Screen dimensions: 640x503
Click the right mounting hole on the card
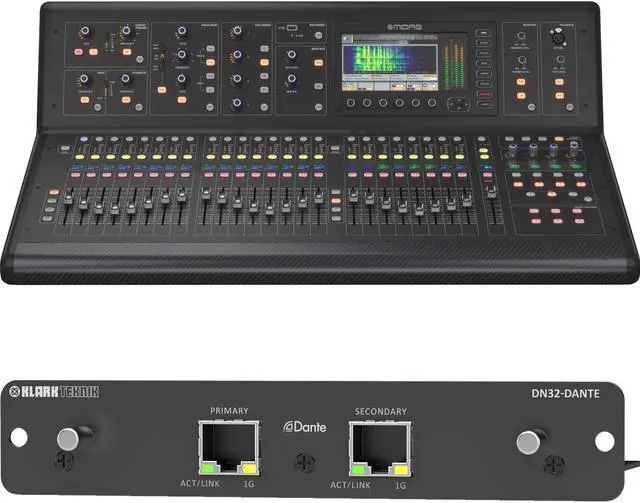[x=604, y=441]
